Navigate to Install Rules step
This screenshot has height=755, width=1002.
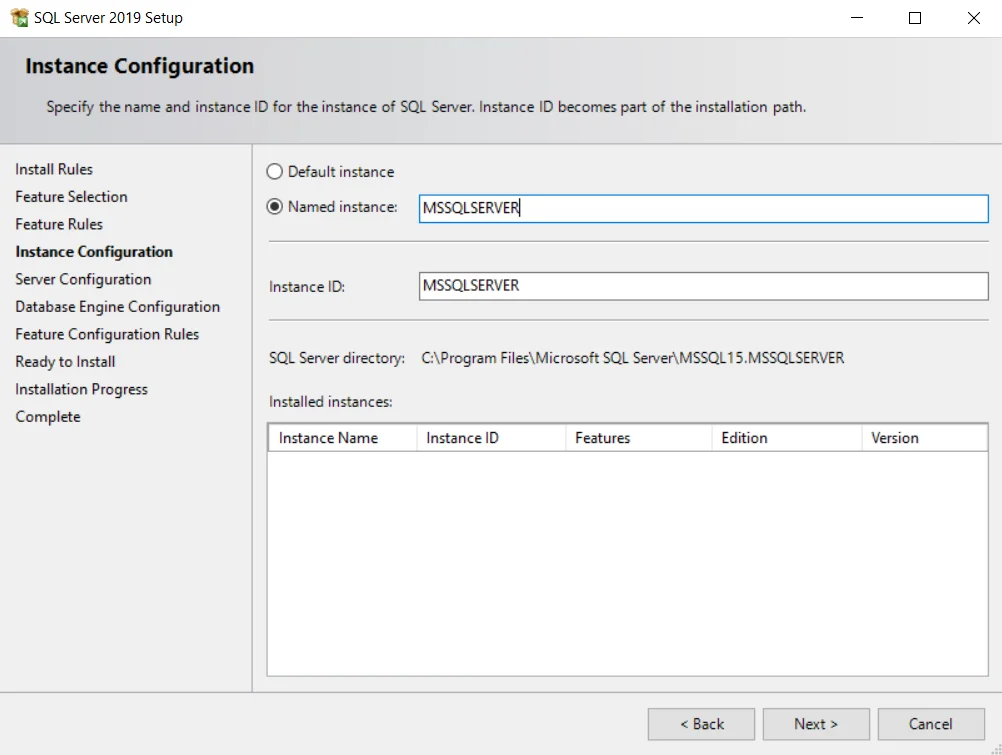[x=54, y=169]
